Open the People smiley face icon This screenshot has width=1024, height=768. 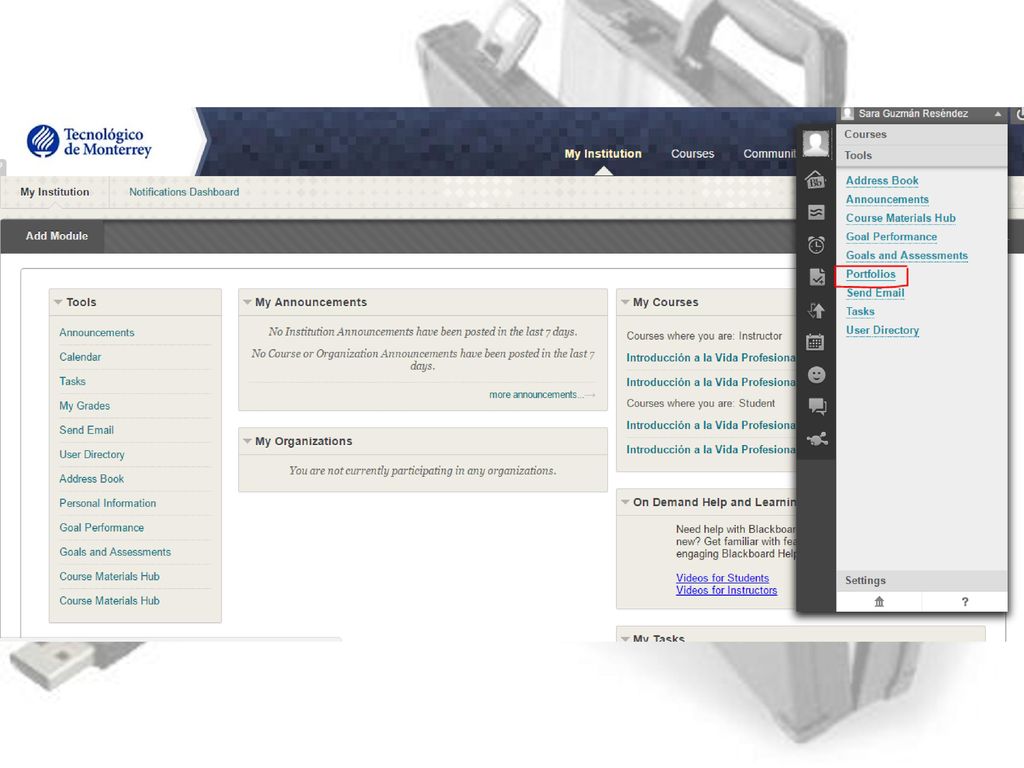pos(816,374)
